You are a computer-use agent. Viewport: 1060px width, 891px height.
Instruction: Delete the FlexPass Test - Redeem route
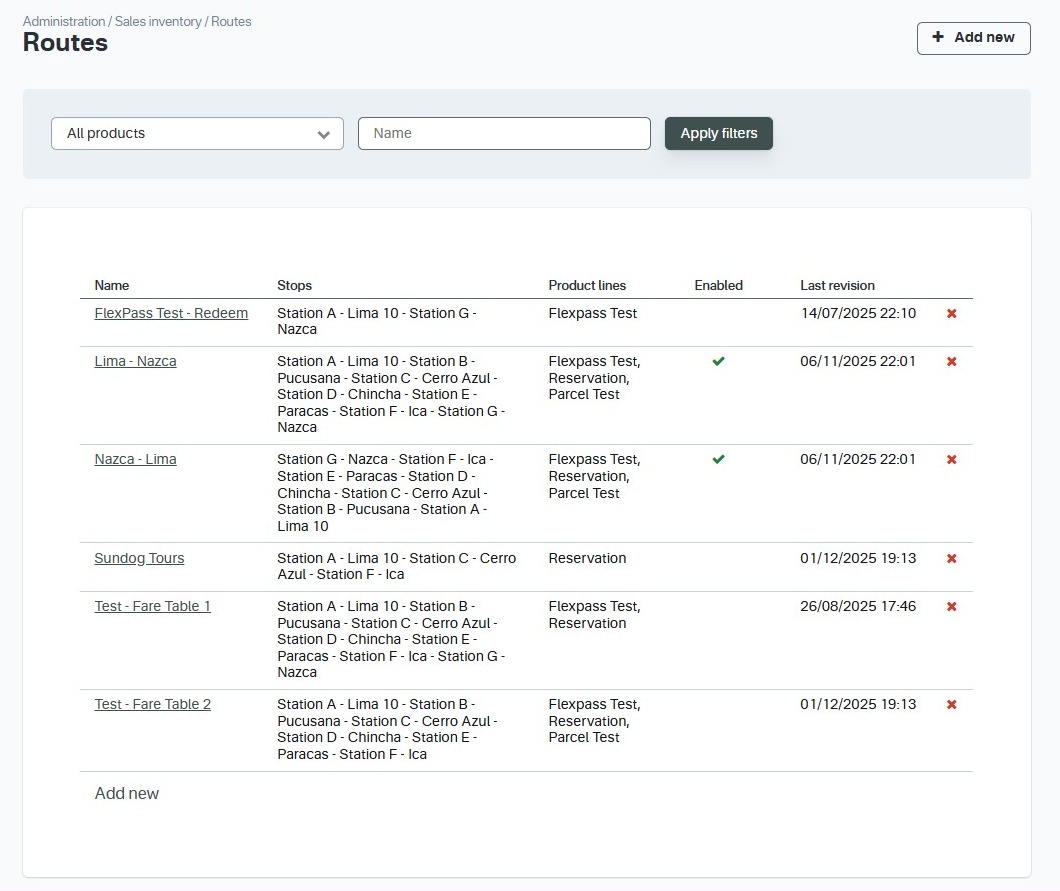tap(951, 313)
